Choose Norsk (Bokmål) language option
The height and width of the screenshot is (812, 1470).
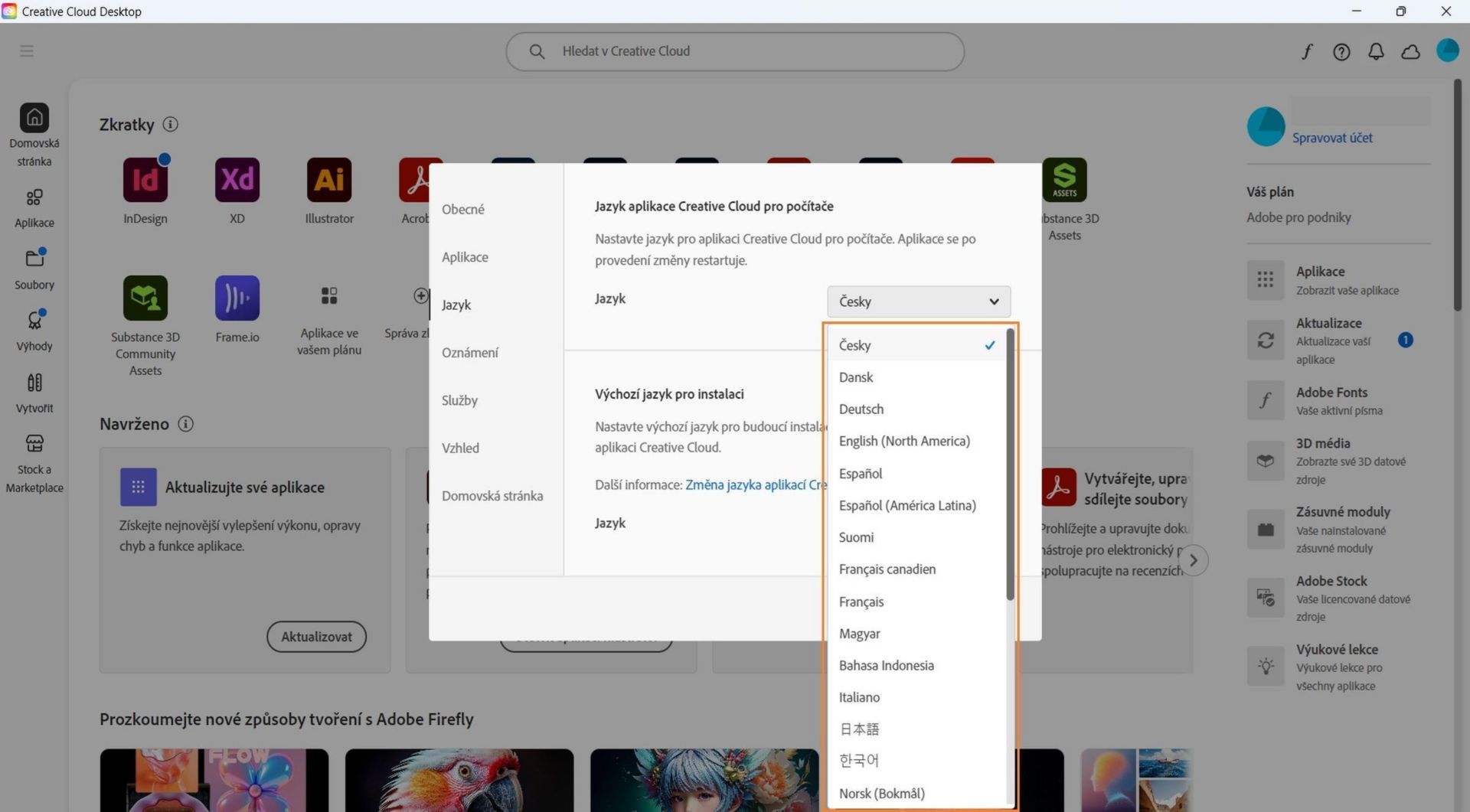(916, 794)
